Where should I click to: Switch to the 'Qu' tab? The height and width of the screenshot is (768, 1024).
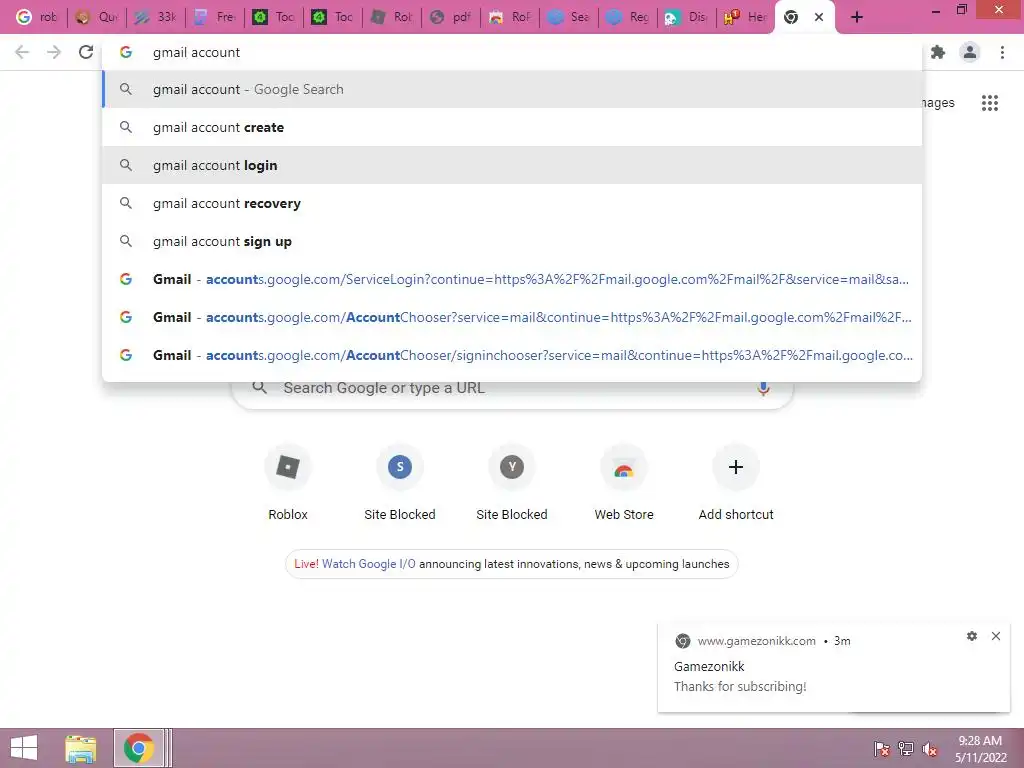click(96, 17)
